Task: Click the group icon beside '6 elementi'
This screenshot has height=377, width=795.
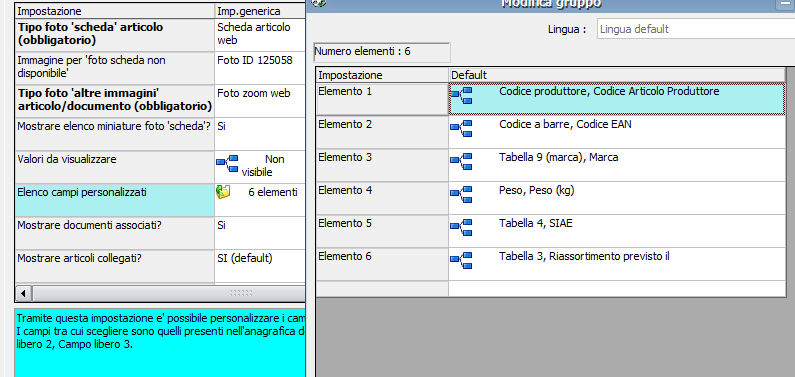Action: pos(223,192)
